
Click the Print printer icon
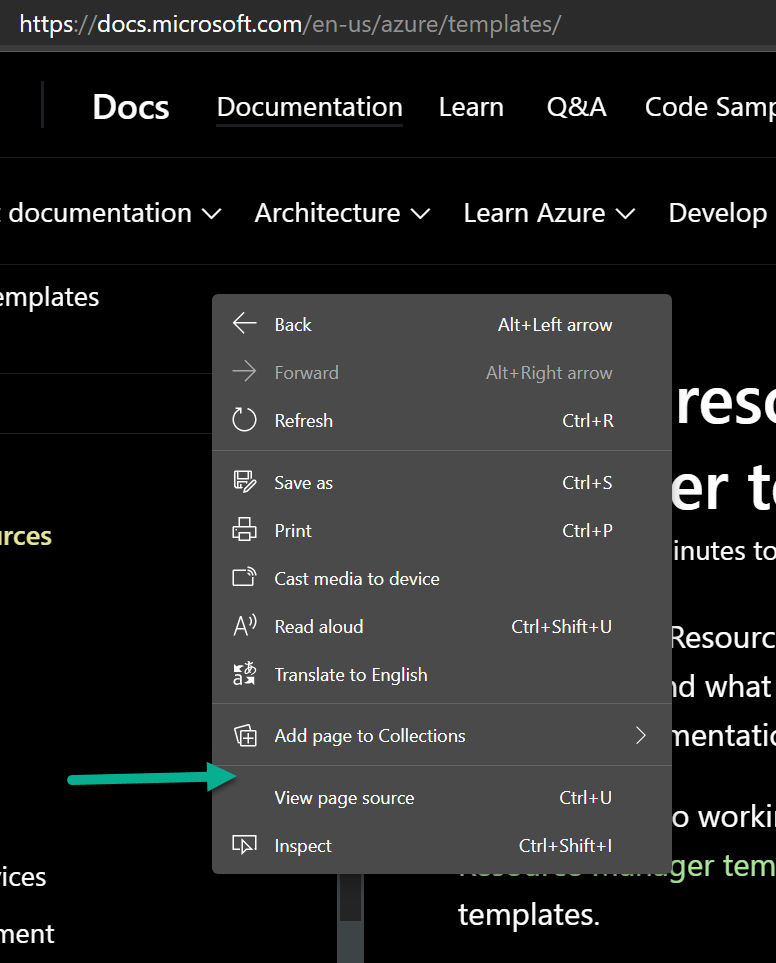(x=244, y=529)
